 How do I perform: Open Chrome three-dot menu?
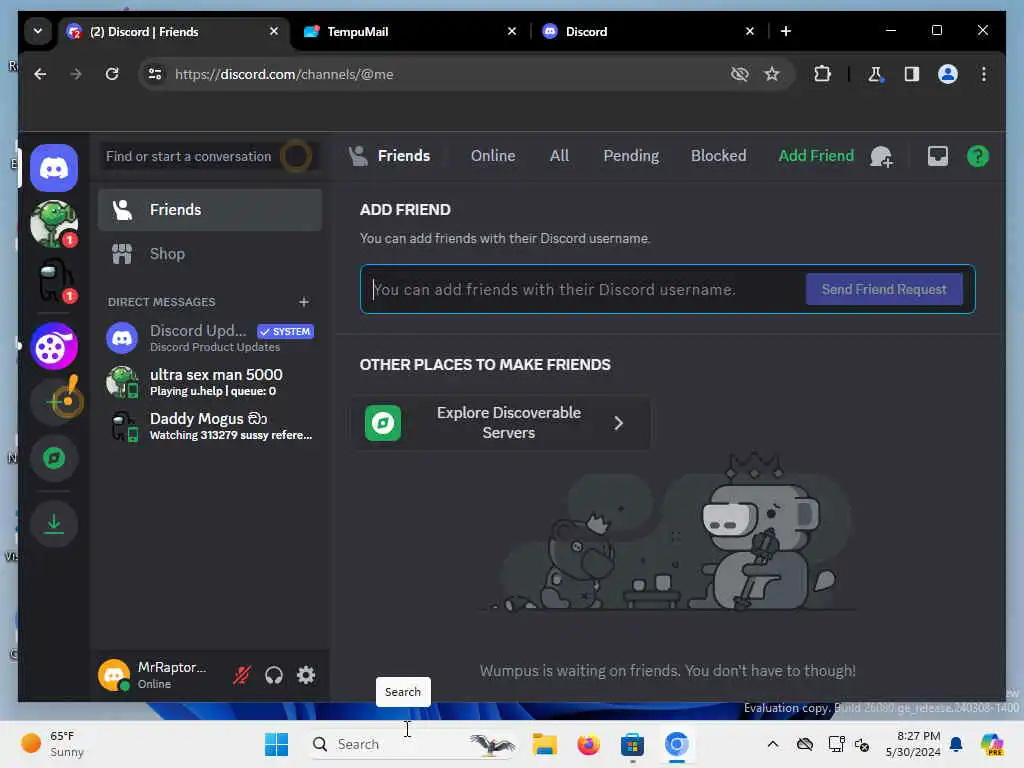pos(984,74)
